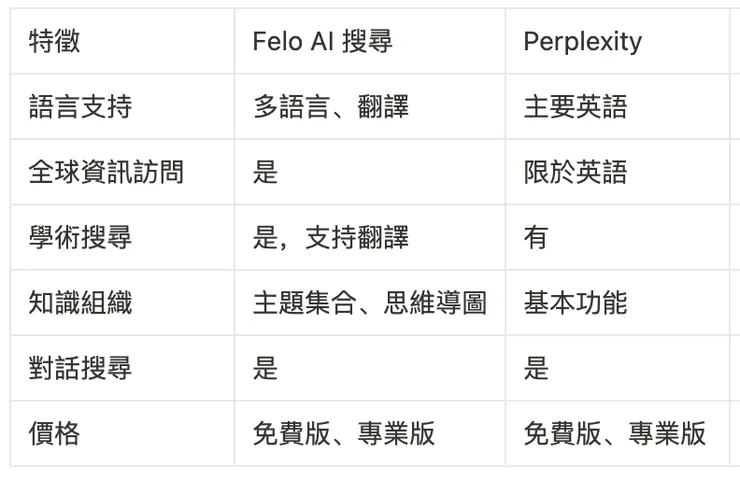Image resolution: width=740 pixels, height=478 pixels.
Task: Select the 語言支持 row label
Action: 80,107
